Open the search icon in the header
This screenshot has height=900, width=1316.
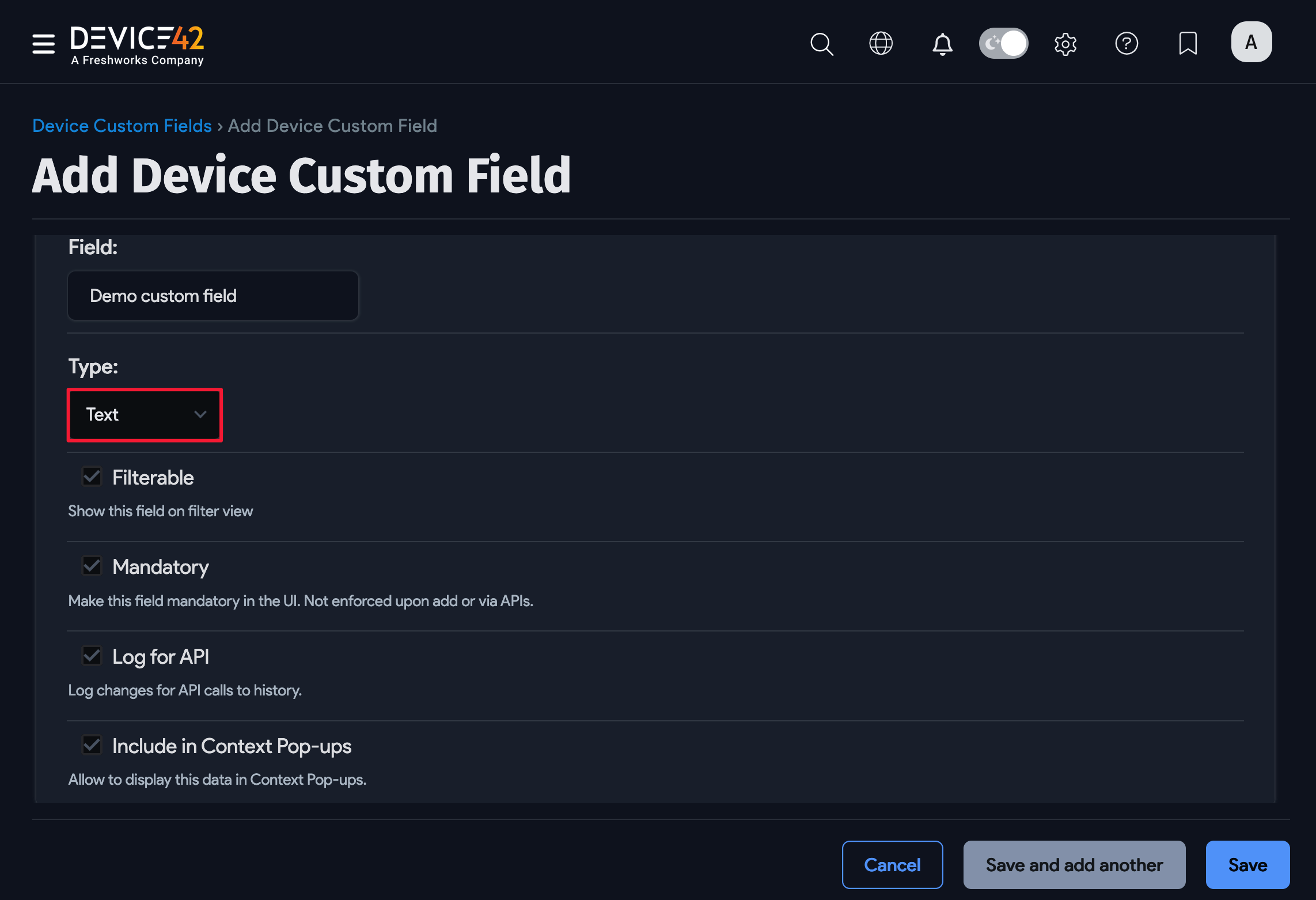(x=821, y=43)
